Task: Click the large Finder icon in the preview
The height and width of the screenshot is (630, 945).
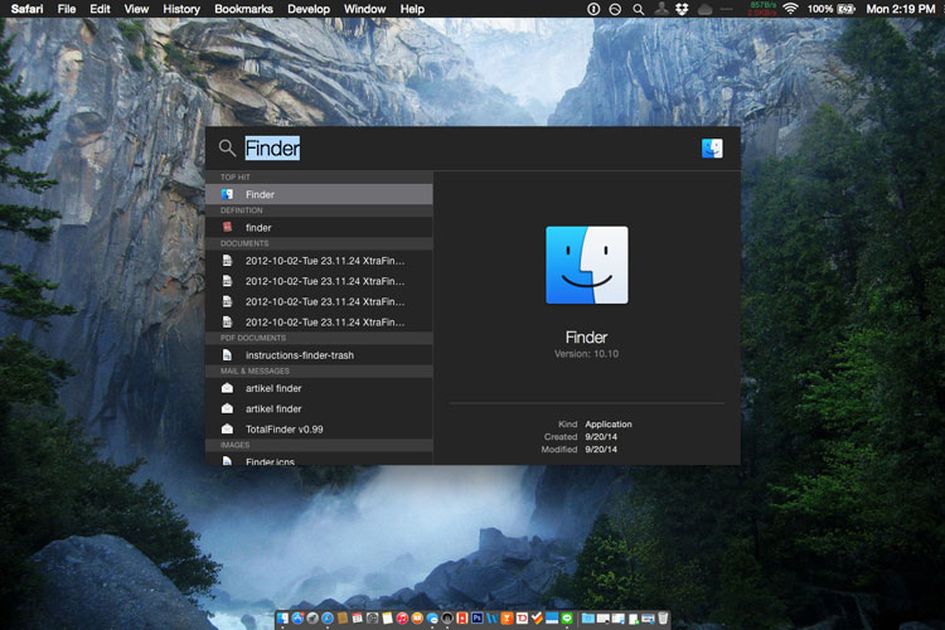Action: (586, 265)
